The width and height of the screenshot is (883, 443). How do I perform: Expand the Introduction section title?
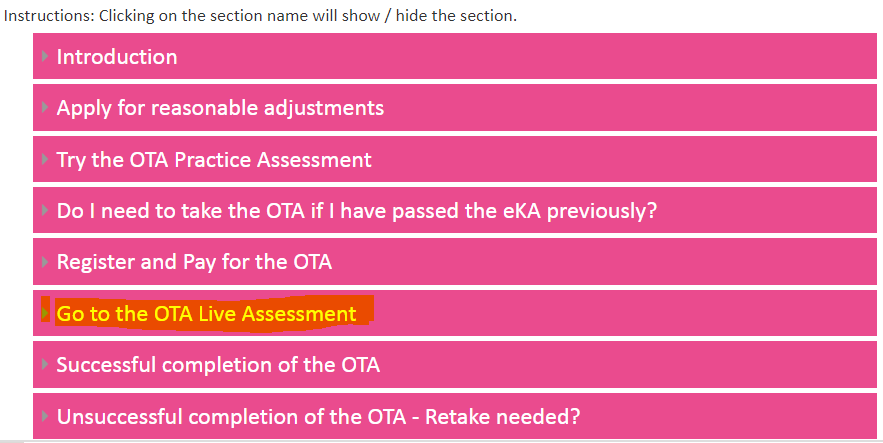pyautogui.click(x=117, y=57)
